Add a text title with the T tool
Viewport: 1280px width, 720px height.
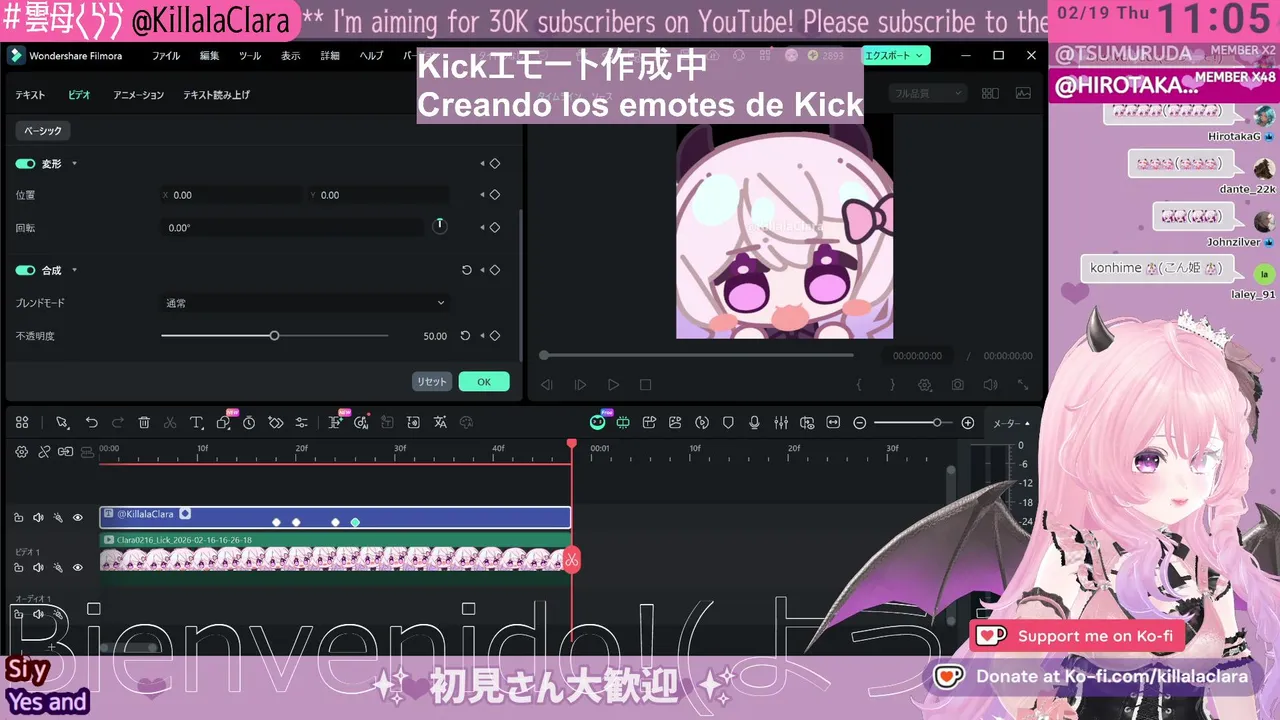pos(196,423)
